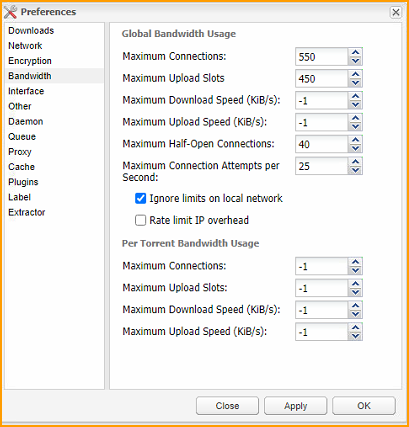Decrease global Maximum Upload Speed

click(355, 127)
